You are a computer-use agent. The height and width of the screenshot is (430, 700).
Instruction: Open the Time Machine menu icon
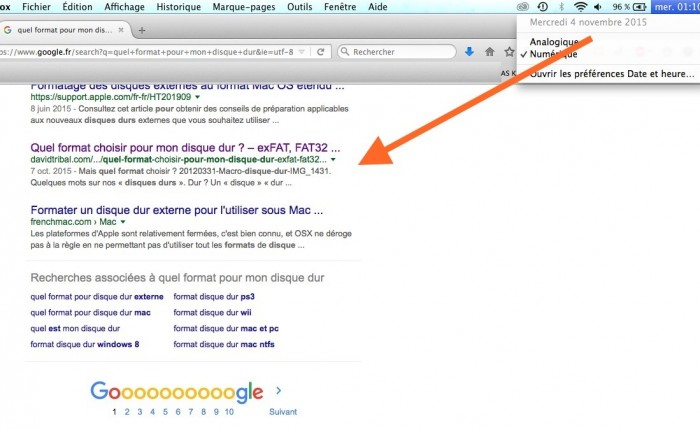click(x=542, y=7)
